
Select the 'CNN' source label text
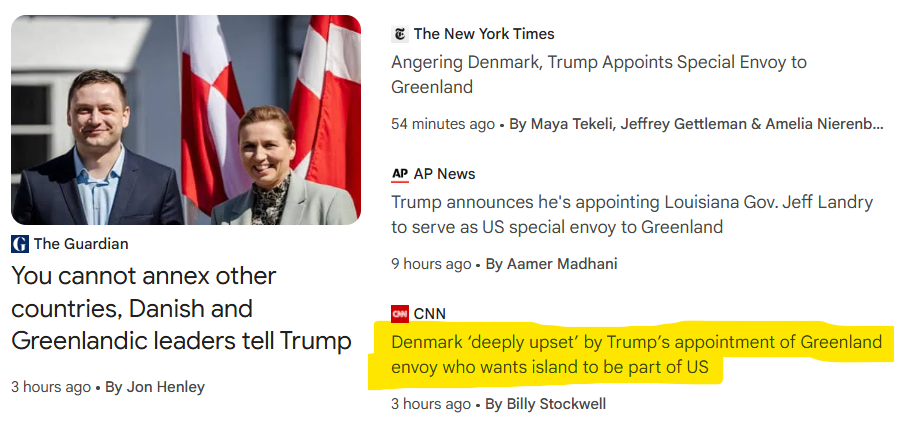429,314
